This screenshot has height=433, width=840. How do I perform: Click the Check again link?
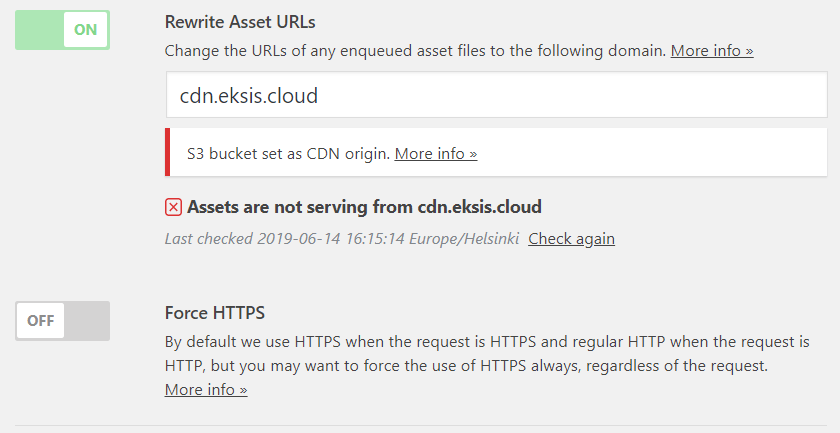tap(571, 239)
